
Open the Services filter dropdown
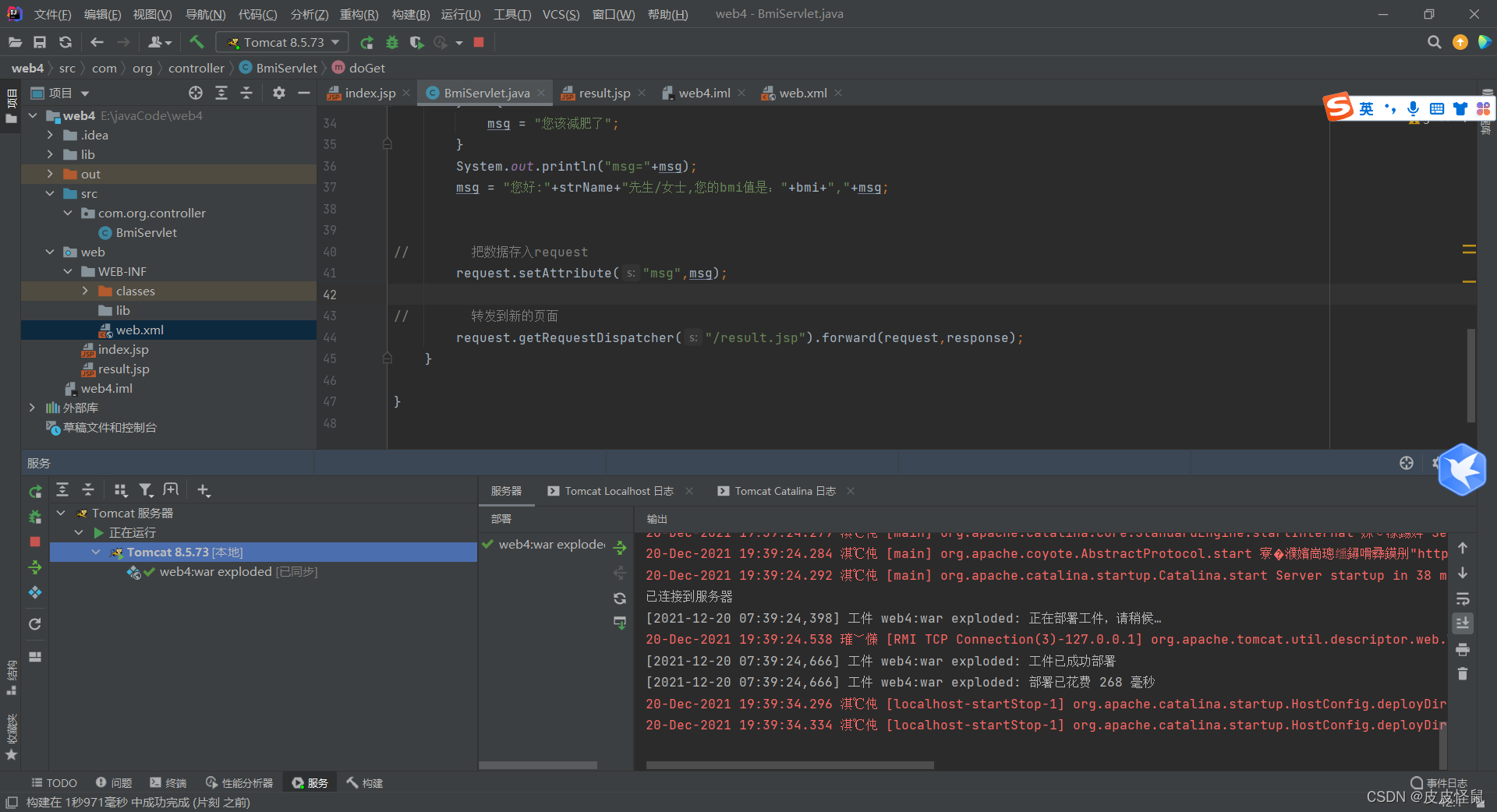click(x=146, y=489)
